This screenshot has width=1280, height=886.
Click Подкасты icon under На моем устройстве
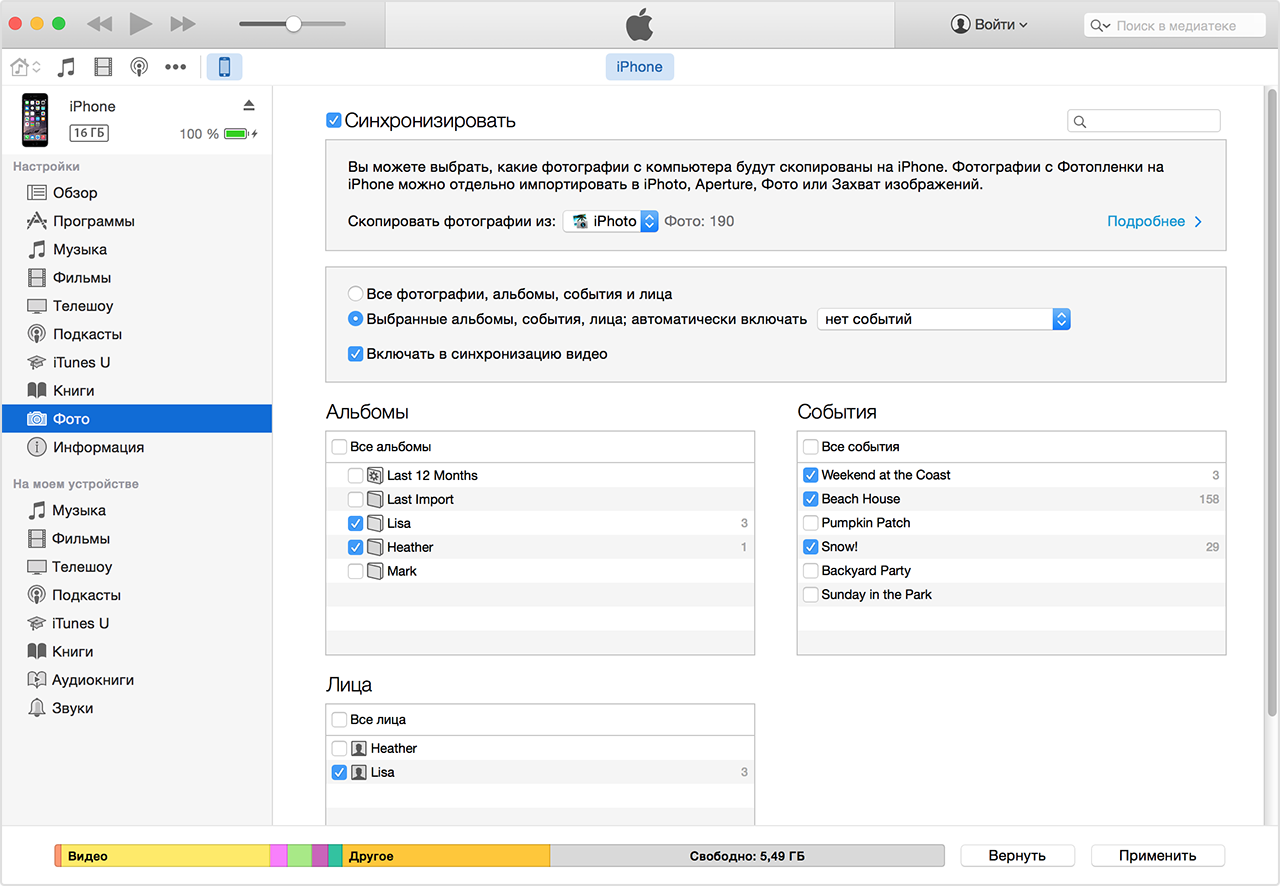[37, 595]
